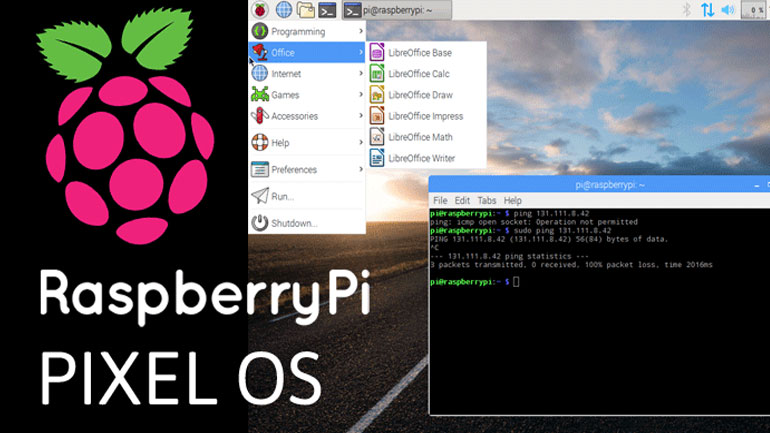
Task: Select the pi@raspberrypi taskbar window button
Action: tap(397, 10)
